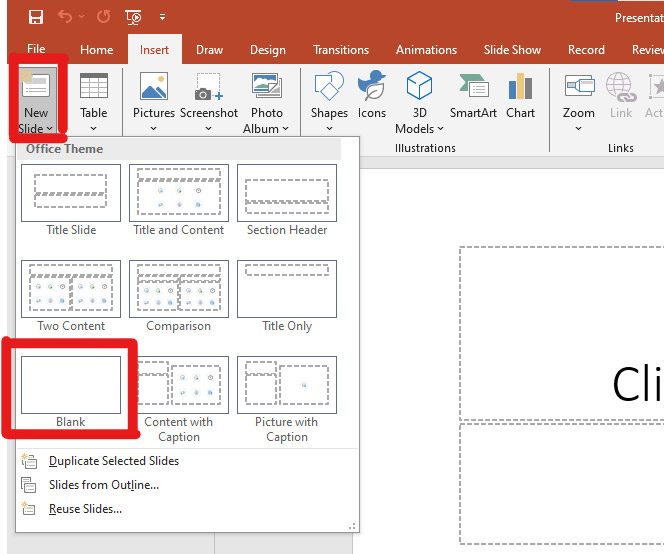The height and width of the screenshot is (554, 664).
Task: Click Reuse Slides option
Action: [85, 509]
